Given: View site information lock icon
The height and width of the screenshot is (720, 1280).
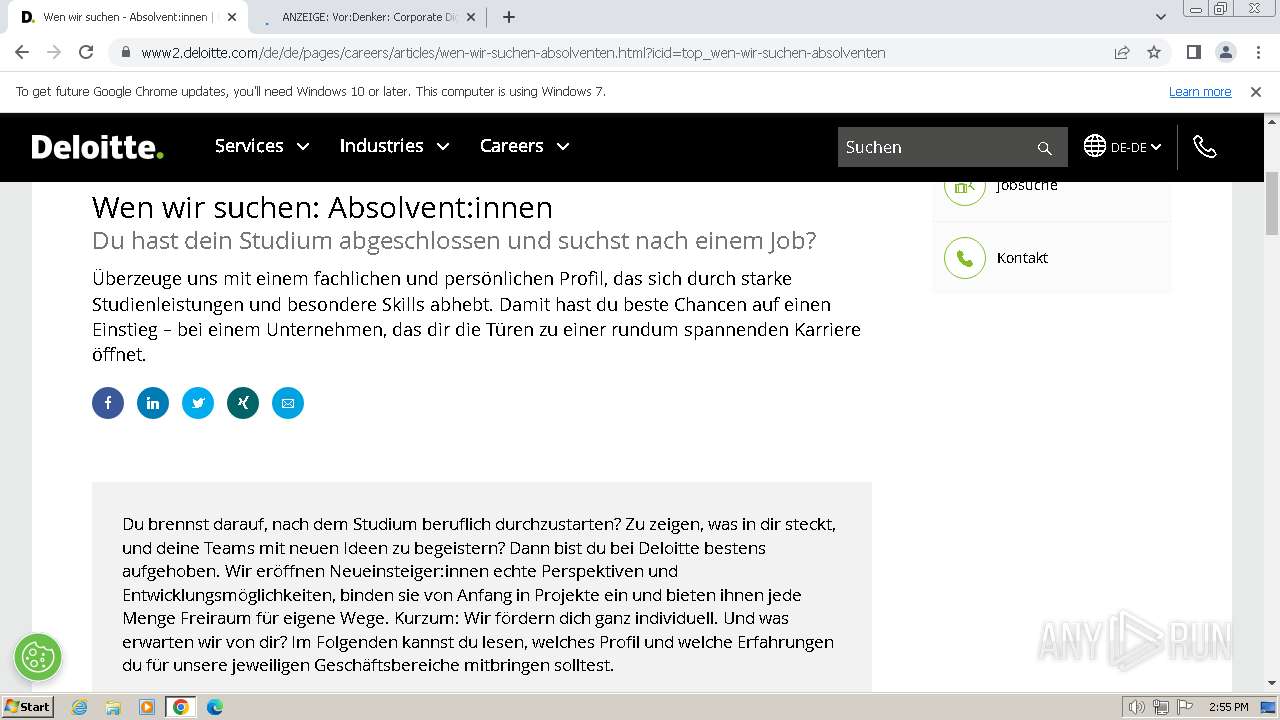Looking at the screenshot, I should coord(126,53).
